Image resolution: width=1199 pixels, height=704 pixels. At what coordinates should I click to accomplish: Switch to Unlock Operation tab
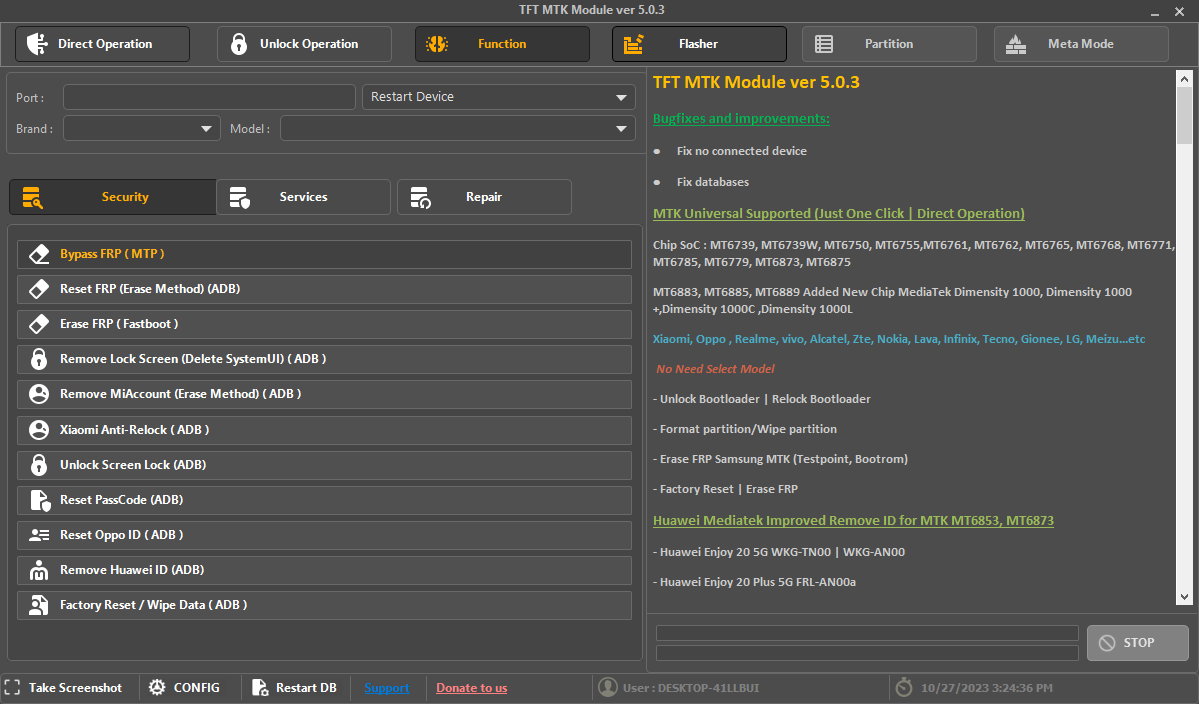pos(304,44)
